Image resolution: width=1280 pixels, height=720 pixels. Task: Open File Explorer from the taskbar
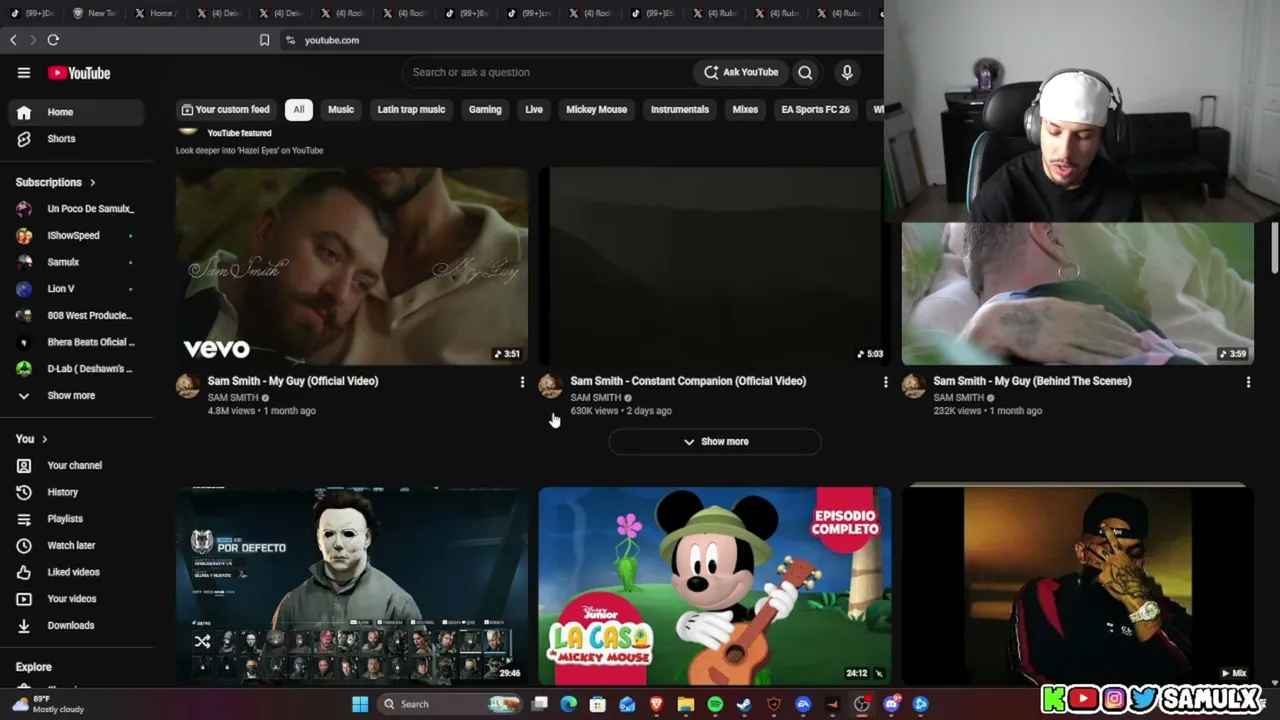click(x=686, y=704)
